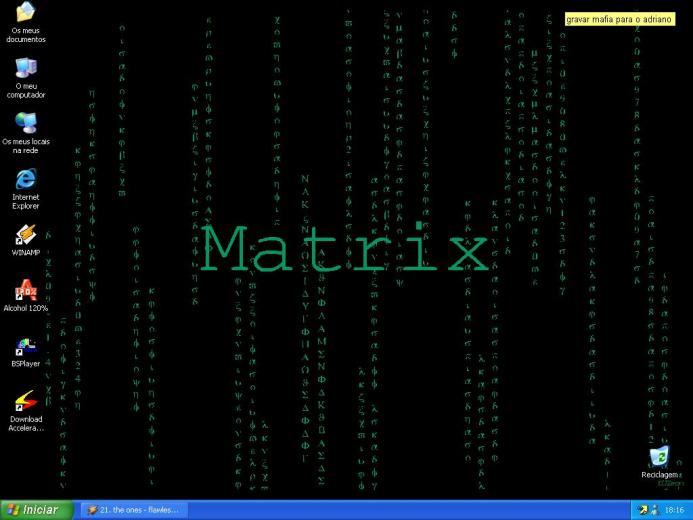The height and width of the screenshot is (520, 693).
Task: Select the Alcohol 120% desktop shortcut
Action: pos(26,290)
